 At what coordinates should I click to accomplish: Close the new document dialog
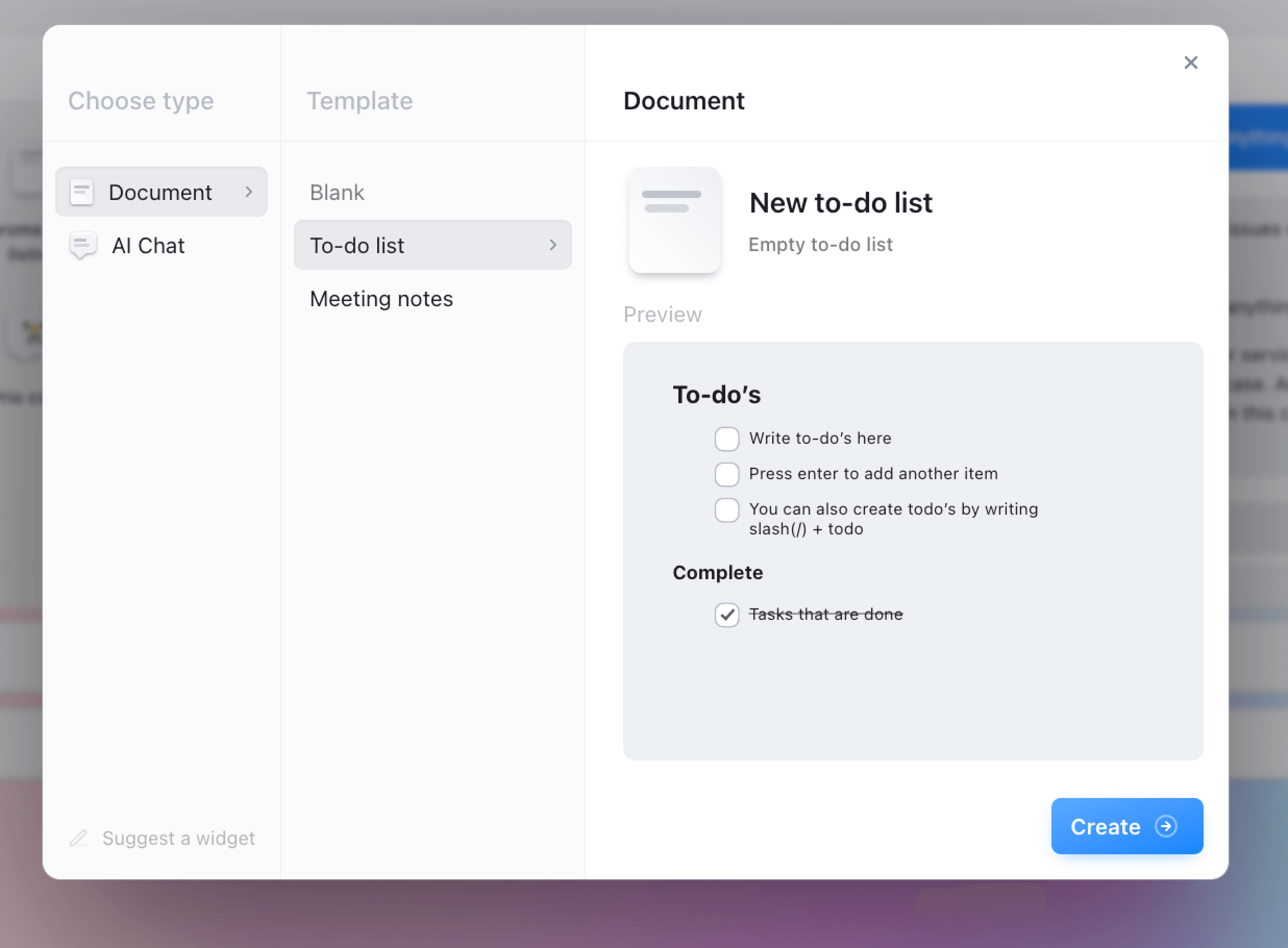click(x=1191, y=63)
